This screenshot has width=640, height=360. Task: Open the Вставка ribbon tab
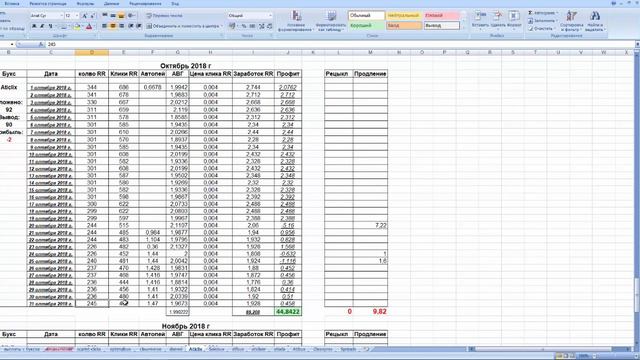(x=12, y=4)
